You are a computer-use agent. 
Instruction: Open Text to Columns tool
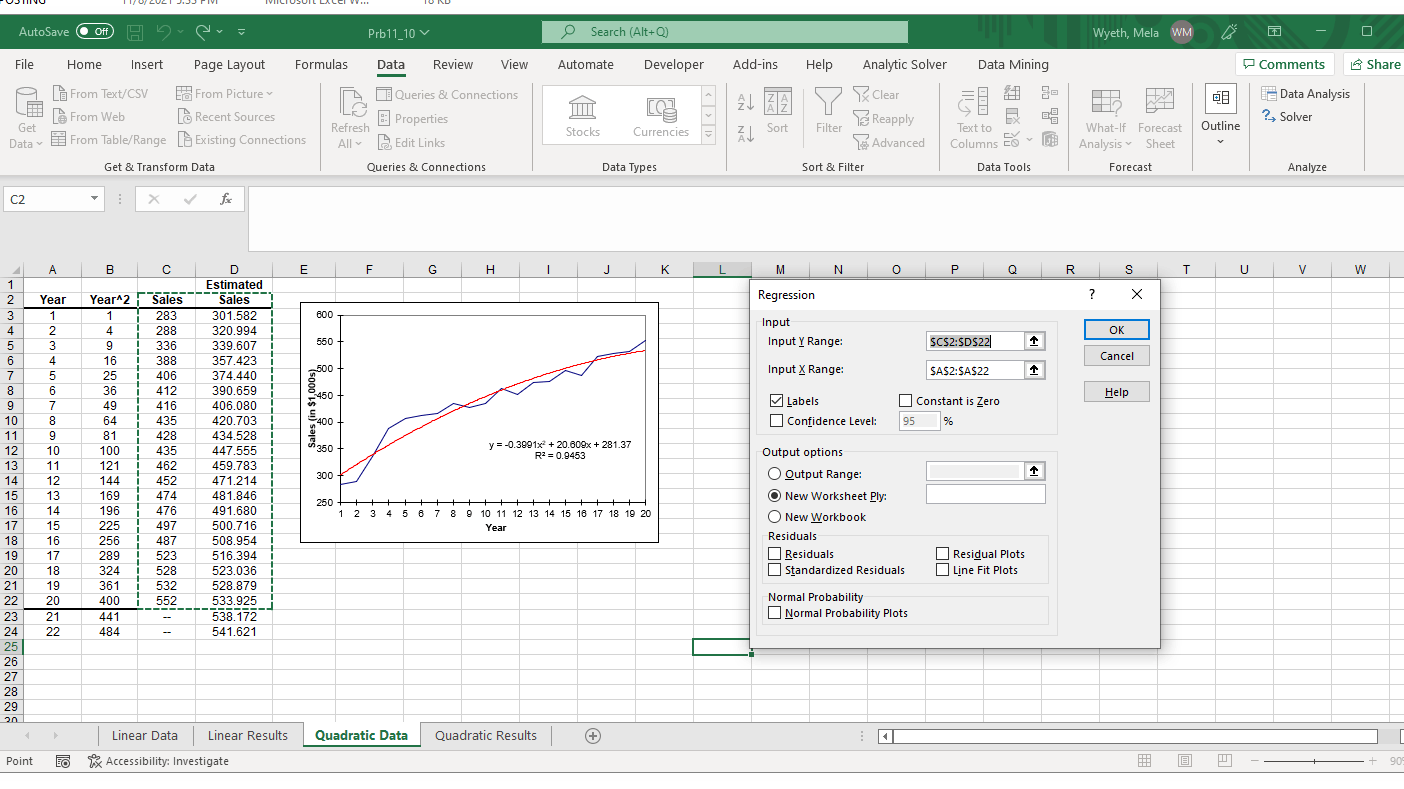[x=974, y=118]
